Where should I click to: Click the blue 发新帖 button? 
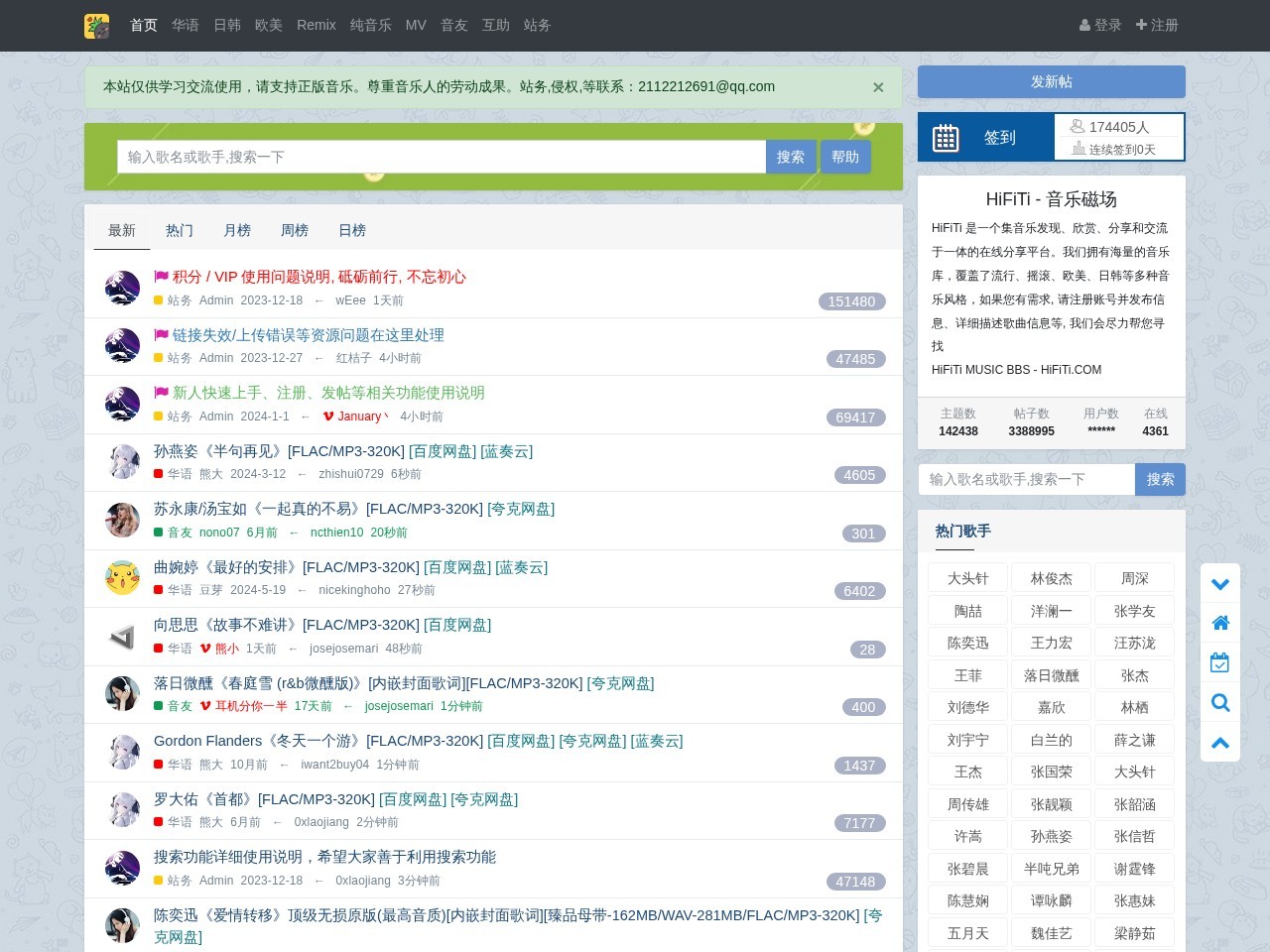(1052, 82)
